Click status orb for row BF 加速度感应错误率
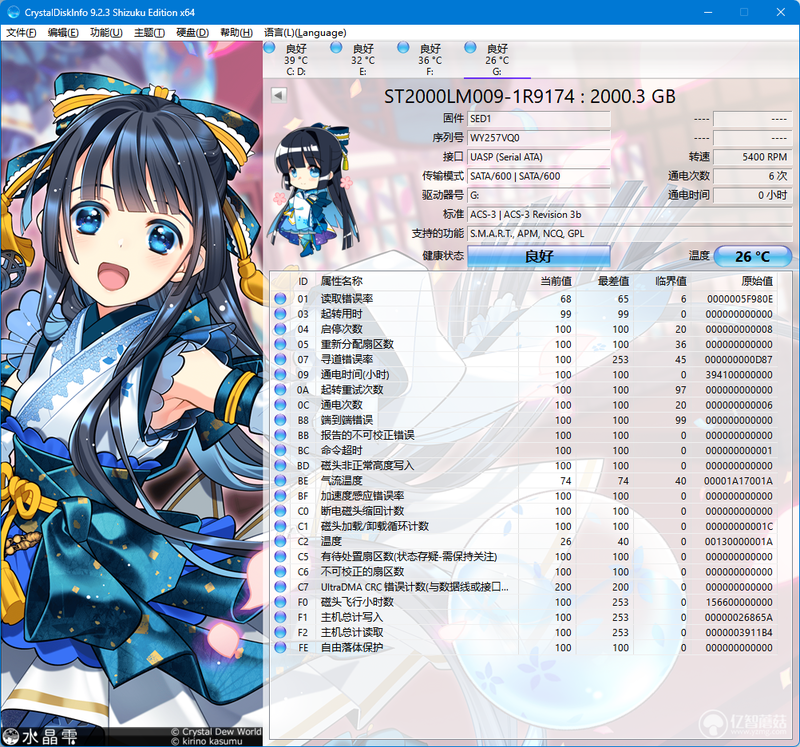The image size is (800, 747). [x=280, y=496]
